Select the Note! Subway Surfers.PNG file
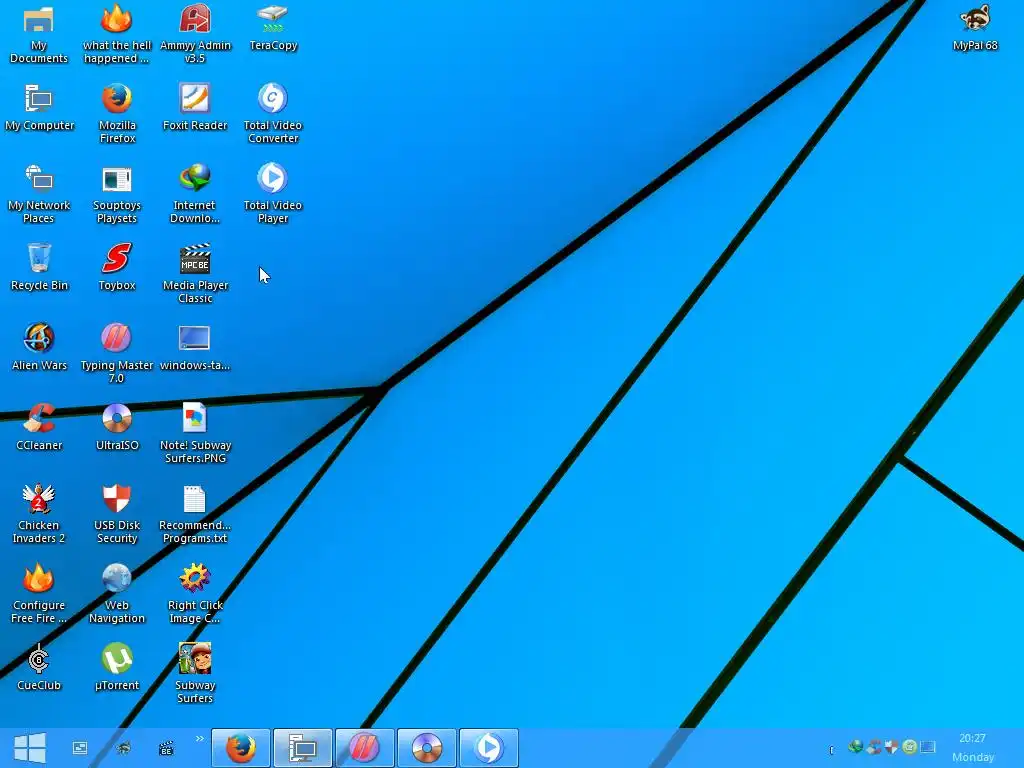 click(x=195, y=434)
